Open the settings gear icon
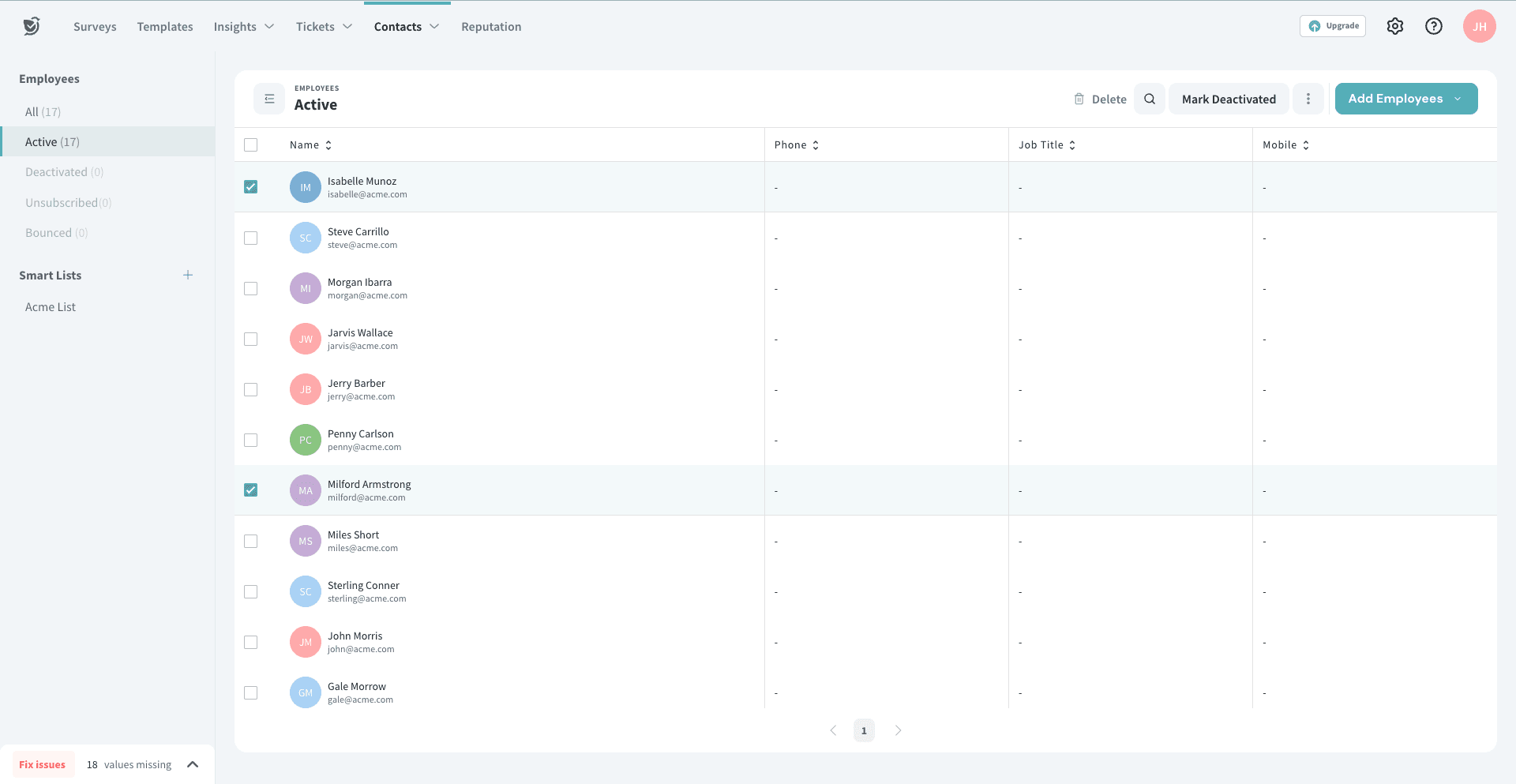This screenshot has height=784, width=1516. (1394, 26)
